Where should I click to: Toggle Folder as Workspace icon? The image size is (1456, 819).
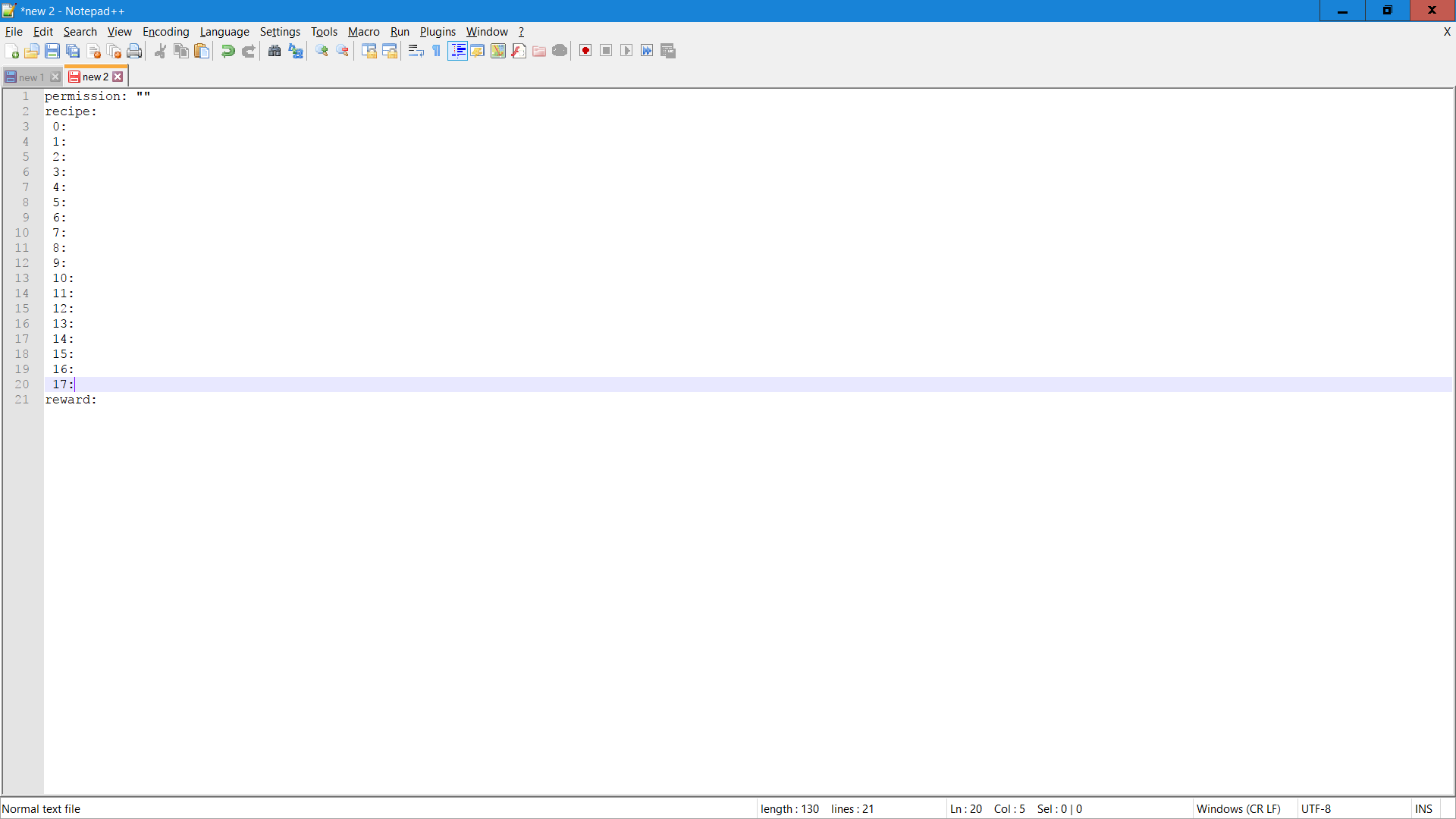click(x=538, y=51)
